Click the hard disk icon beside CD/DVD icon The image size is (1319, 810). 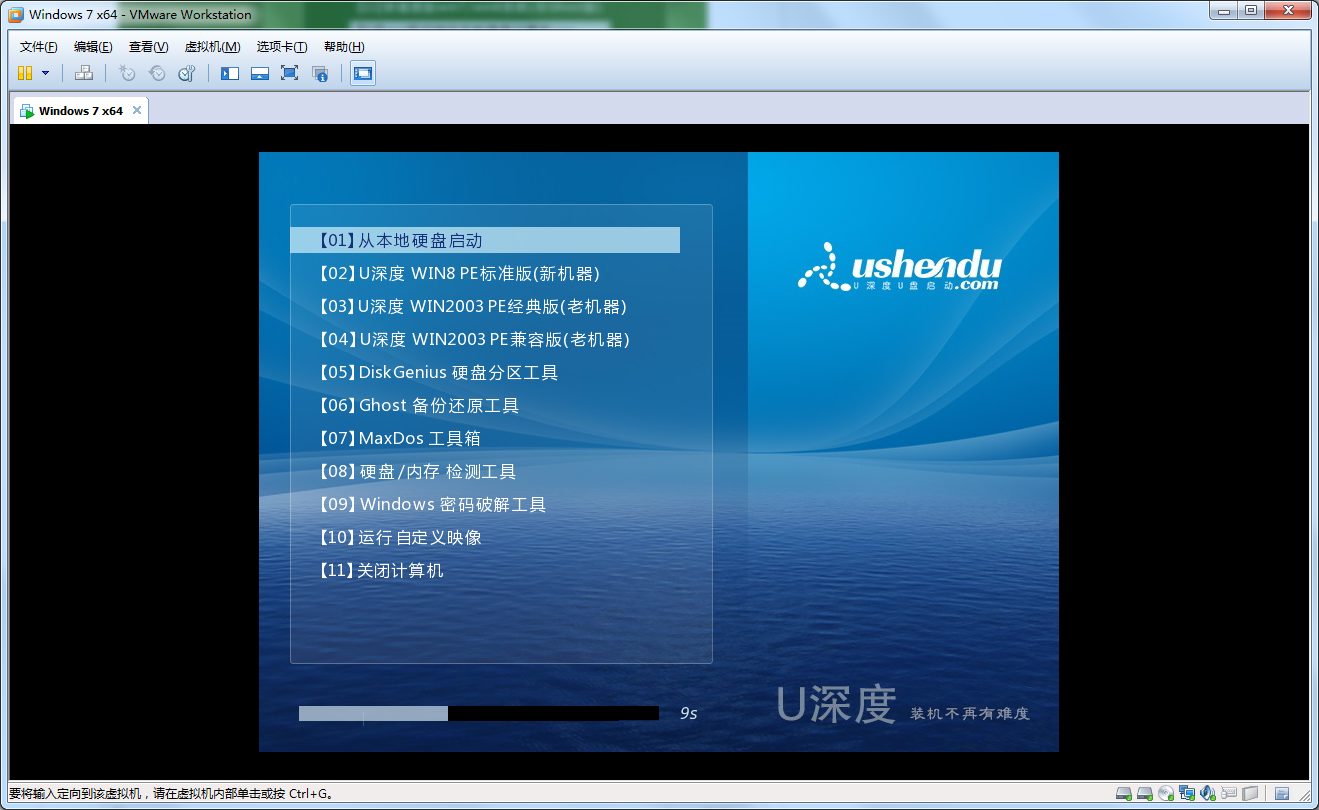click(1145, 794)
